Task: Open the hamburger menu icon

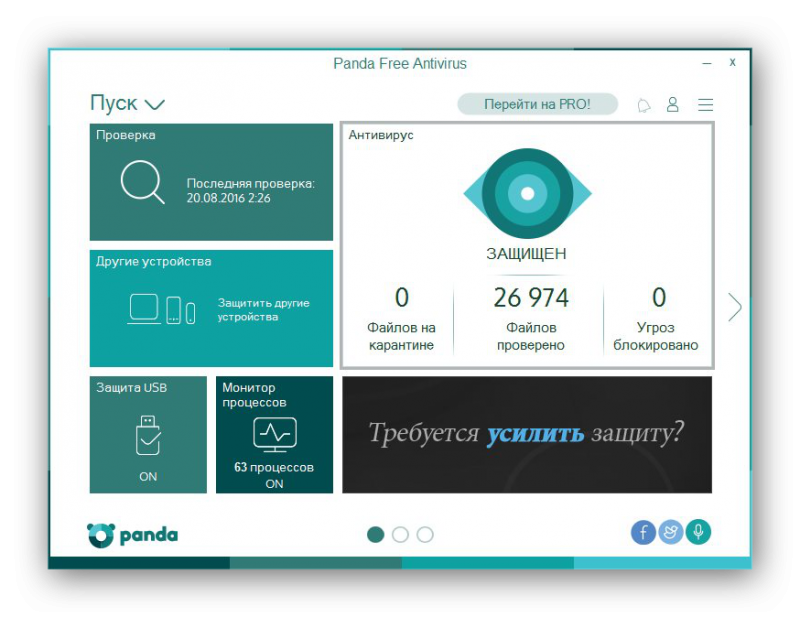Action: click(x=706, y=105)
